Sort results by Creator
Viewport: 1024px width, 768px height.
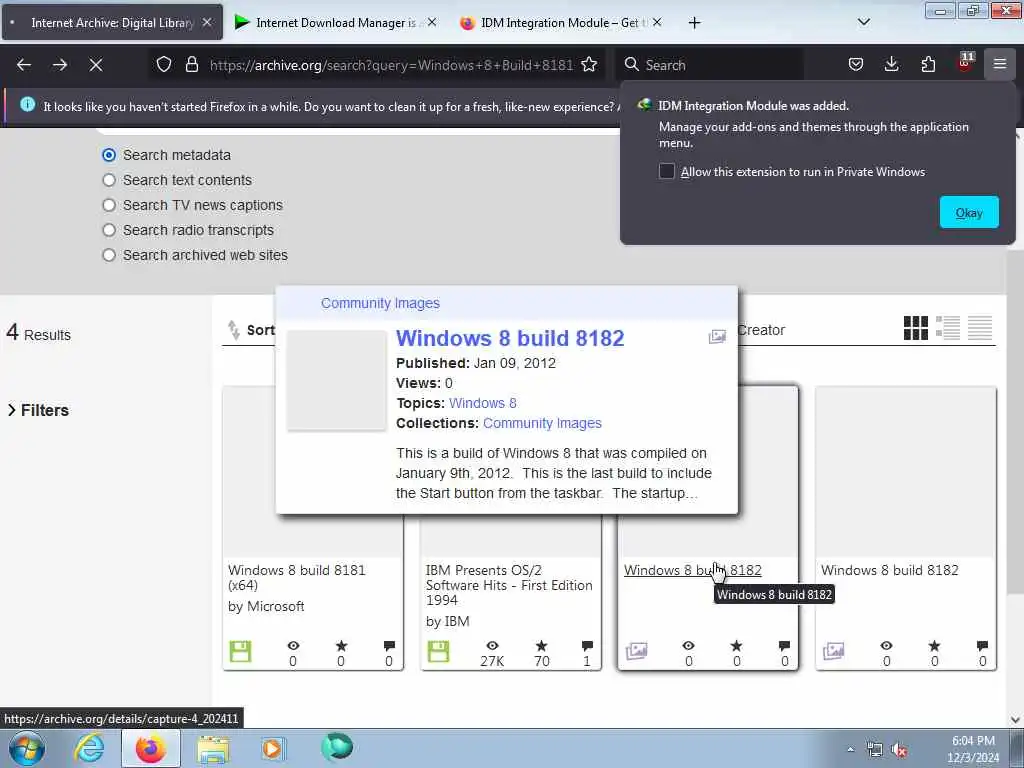coord(761,330)
